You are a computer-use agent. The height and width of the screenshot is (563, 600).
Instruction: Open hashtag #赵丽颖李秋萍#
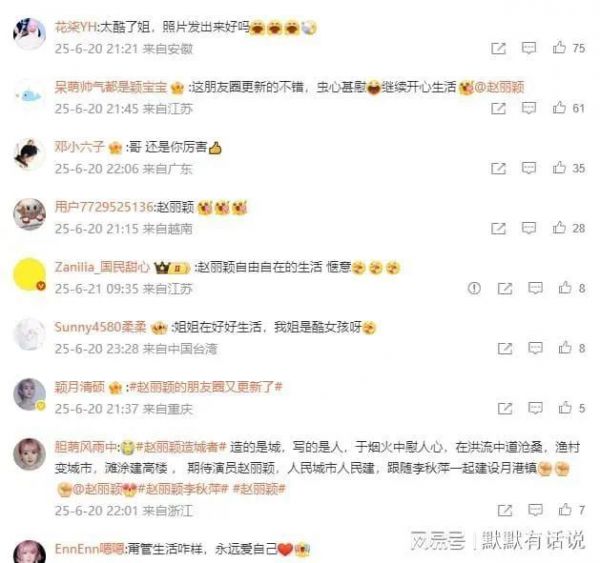click(x=183, y=489)
